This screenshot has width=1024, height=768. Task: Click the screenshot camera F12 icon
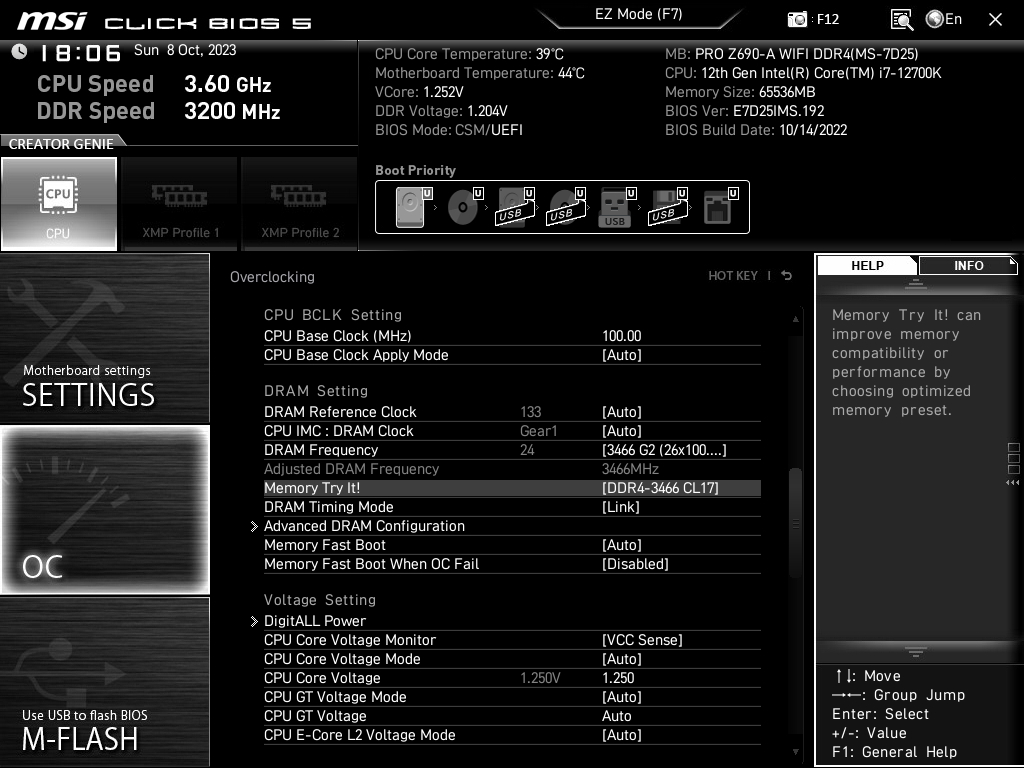click(x=797, y=19)
